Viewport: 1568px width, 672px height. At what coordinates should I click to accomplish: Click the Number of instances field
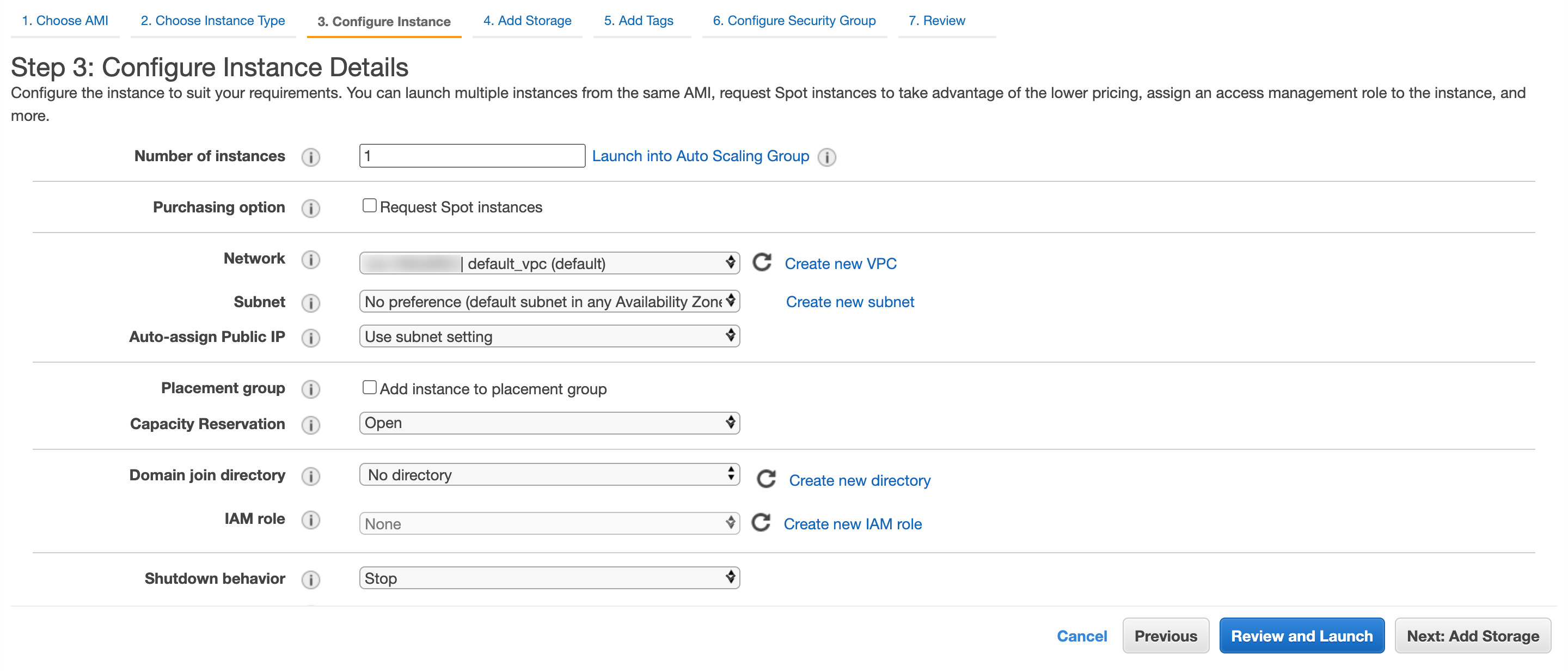(x=471, y=156)
